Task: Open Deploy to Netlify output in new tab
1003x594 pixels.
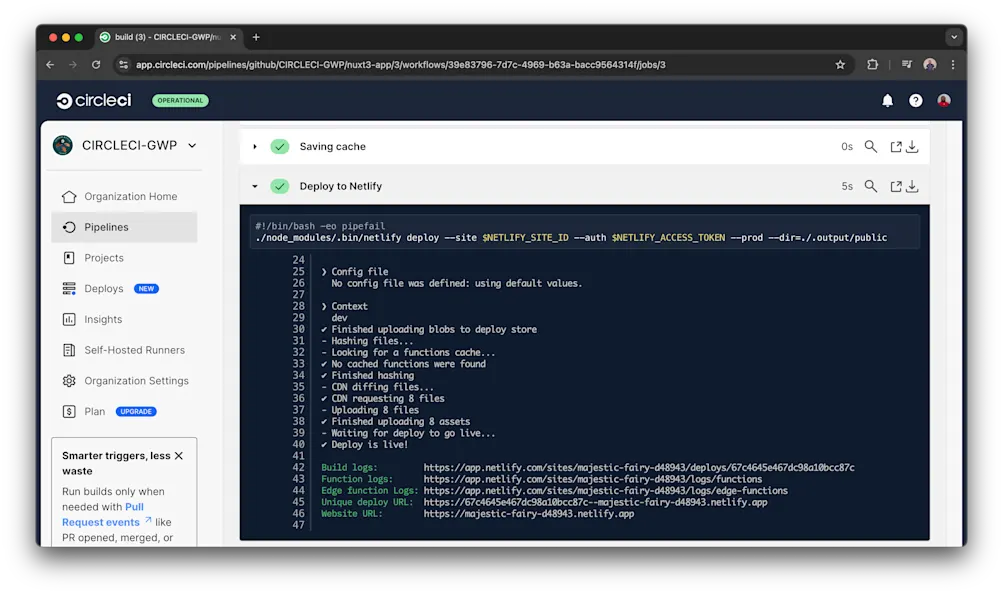Action: [896, 186]
